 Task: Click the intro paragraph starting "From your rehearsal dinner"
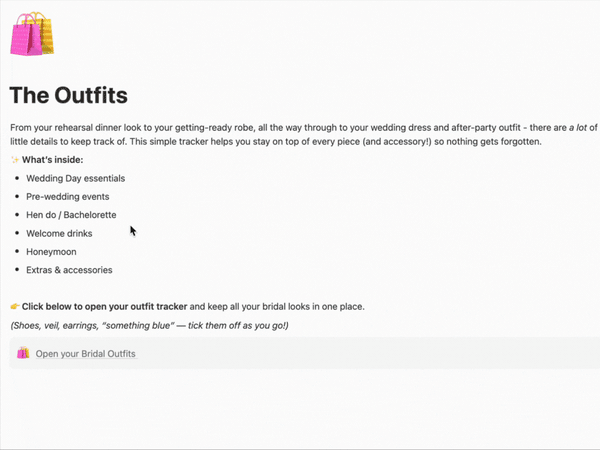point(250,127)
